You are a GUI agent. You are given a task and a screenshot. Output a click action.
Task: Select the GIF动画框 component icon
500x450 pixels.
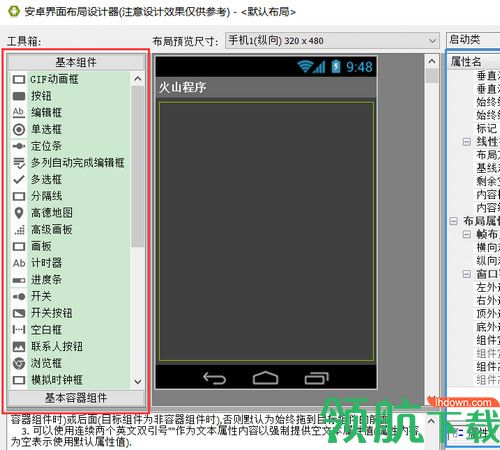[19, 79]
